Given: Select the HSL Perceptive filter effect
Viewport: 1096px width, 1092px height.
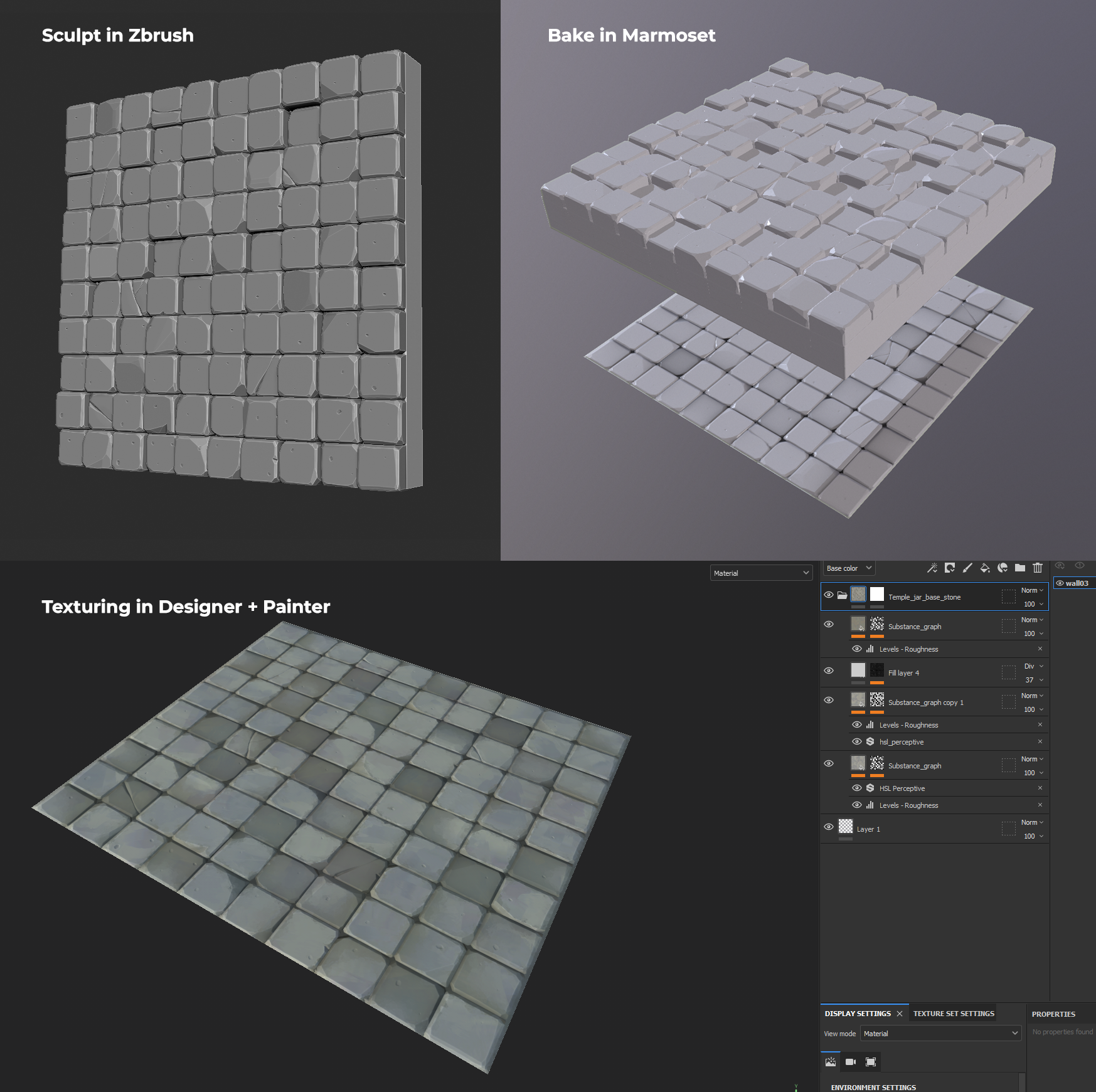Looking at the screenshot, I should click(x=902, y=788).
